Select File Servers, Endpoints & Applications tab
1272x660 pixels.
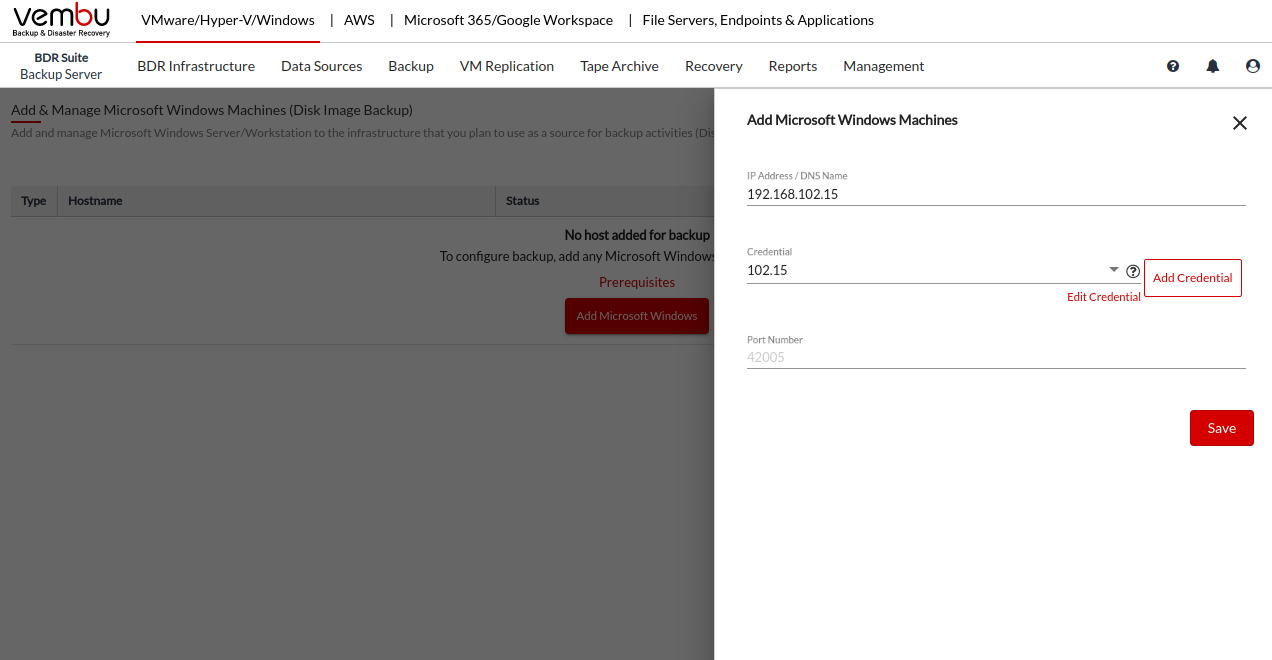pos(757,20)
